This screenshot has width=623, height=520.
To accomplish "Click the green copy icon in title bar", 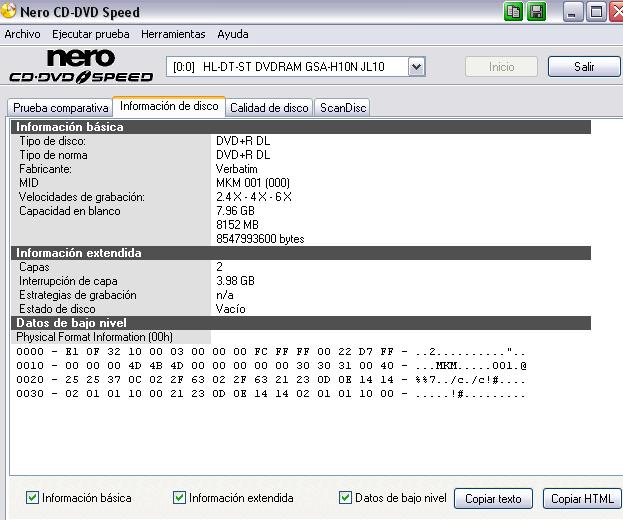I will (513, 12).
